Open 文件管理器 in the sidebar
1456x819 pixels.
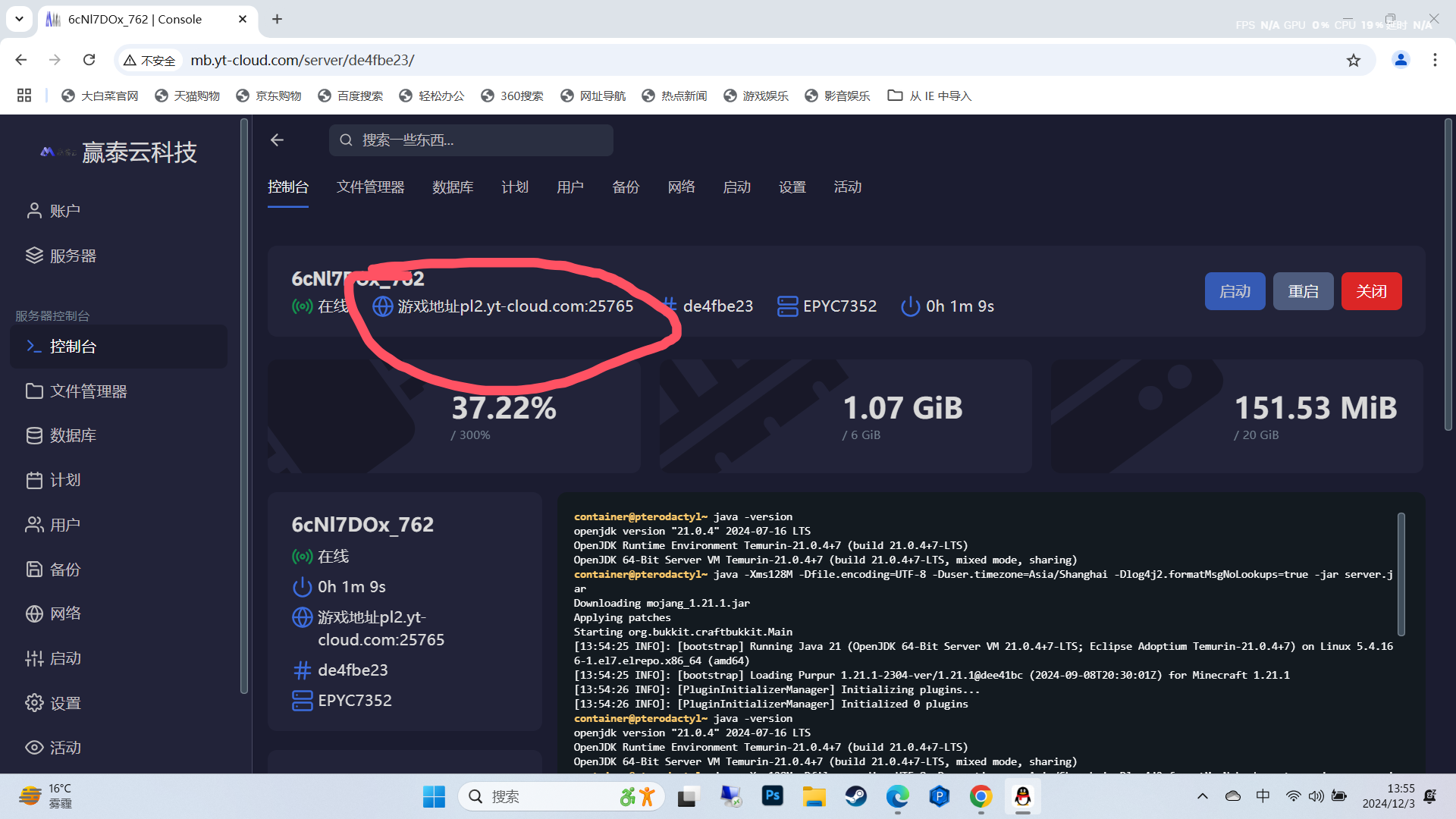click(x=76, y=391)
